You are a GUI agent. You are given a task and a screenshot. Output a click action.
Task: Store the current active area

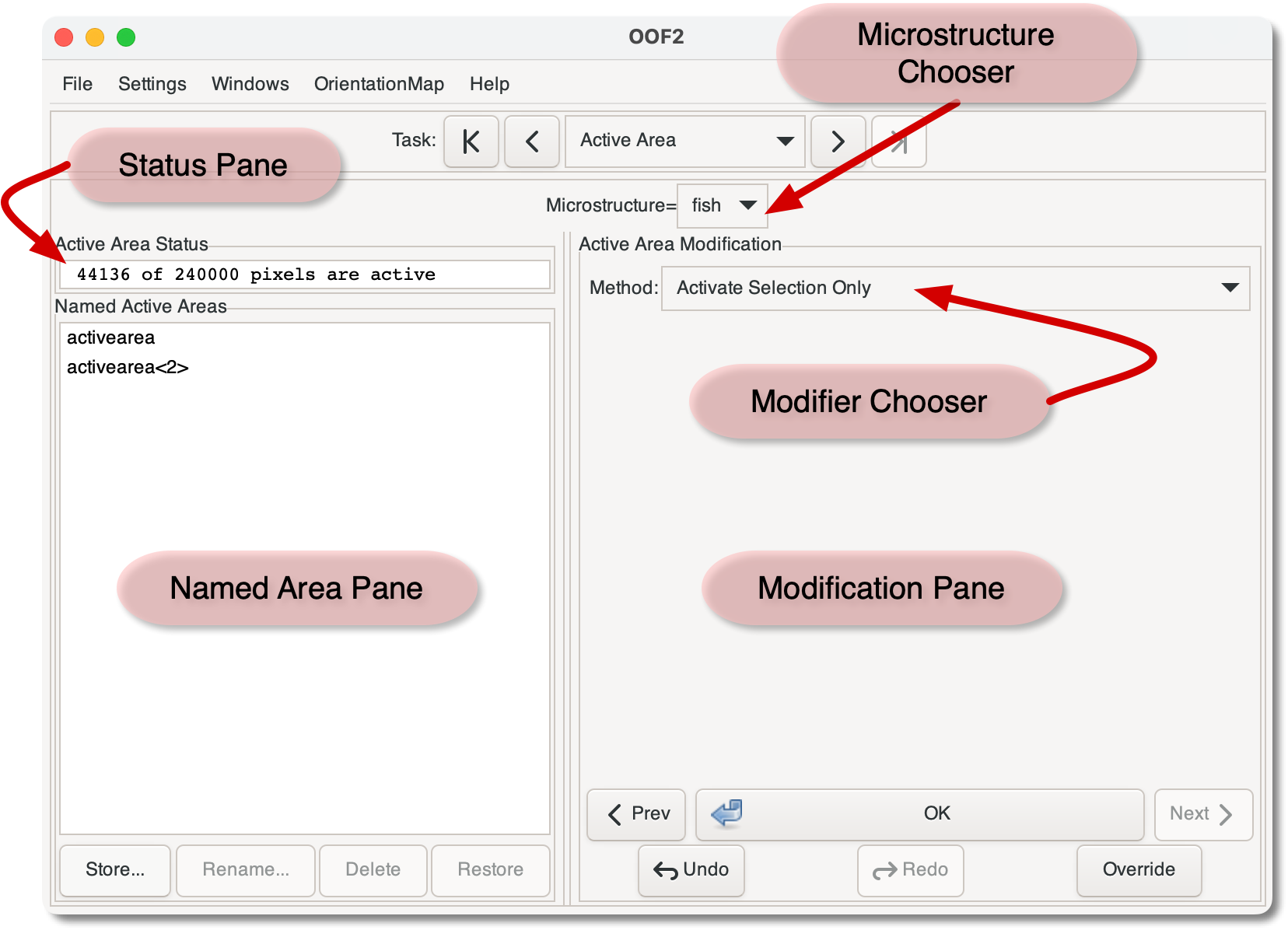click(x=114, y=870)
